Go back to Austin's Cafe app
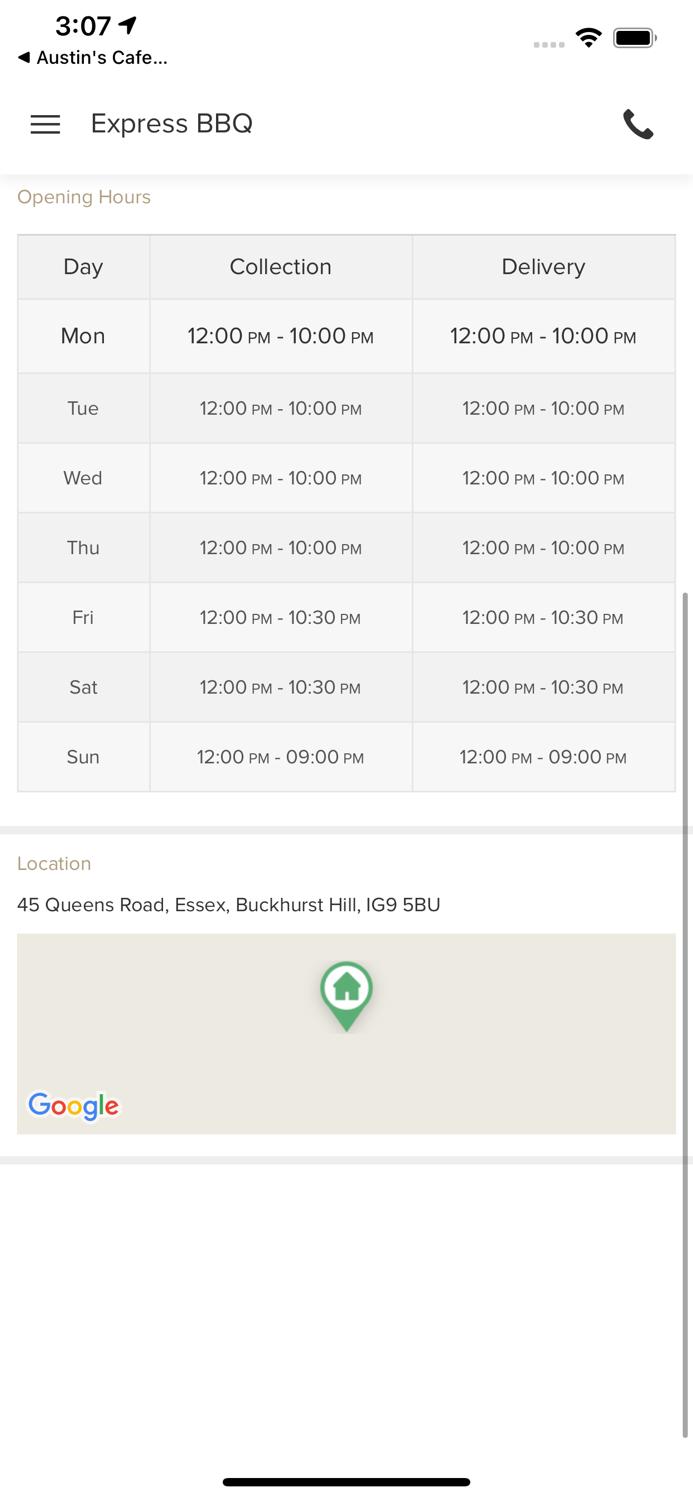The width and height of the screenshot is (693, 1500). pos(92,58)
